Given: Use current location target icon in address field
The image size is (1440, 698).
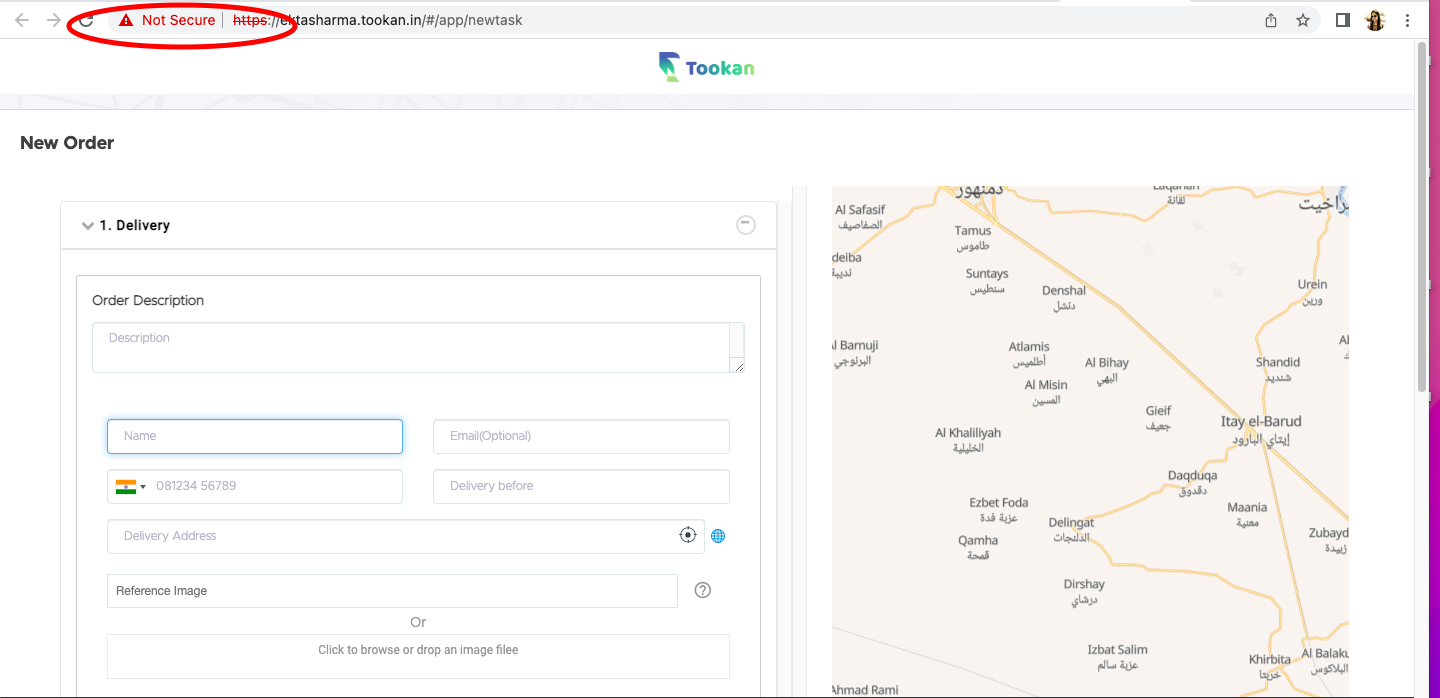Looking at the screenshot, I should (x=688, y=535).
